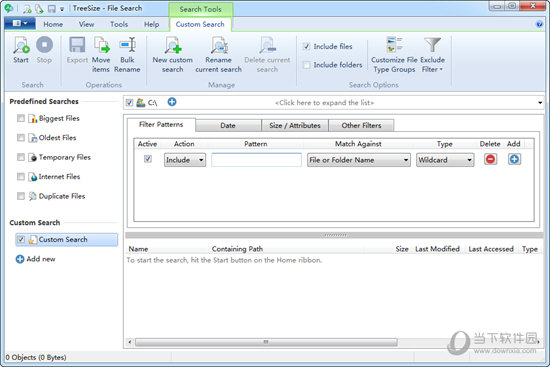
Task: Enable the Oldest Files search checkbox
Action: click(21, 138)
